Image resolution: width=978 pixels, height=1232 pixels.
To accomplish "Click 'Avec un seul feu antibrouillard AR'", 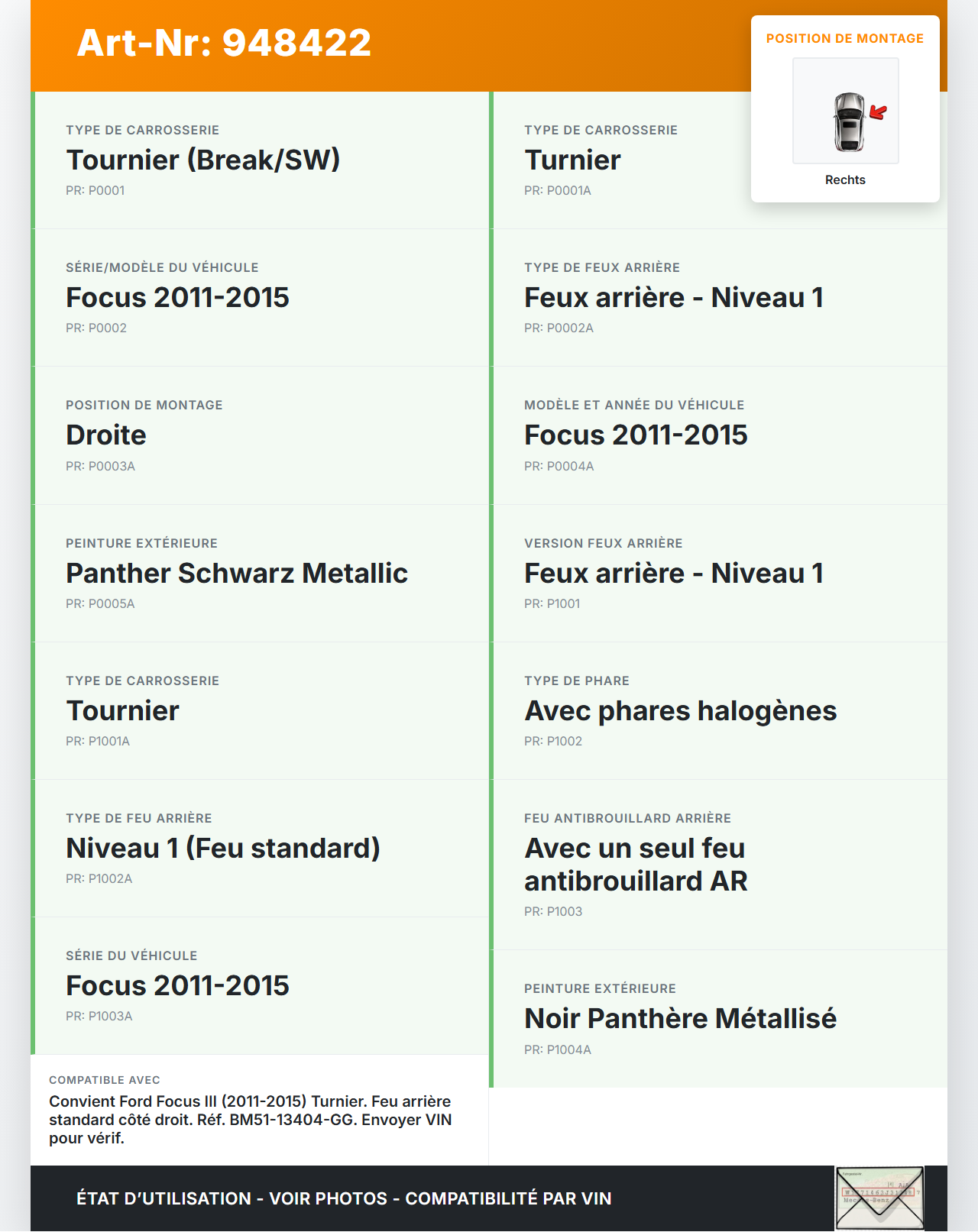I will [x=636, y=865].
